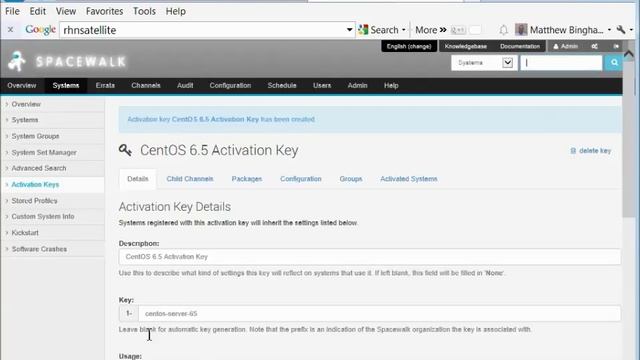Click the delete key link

591,151
